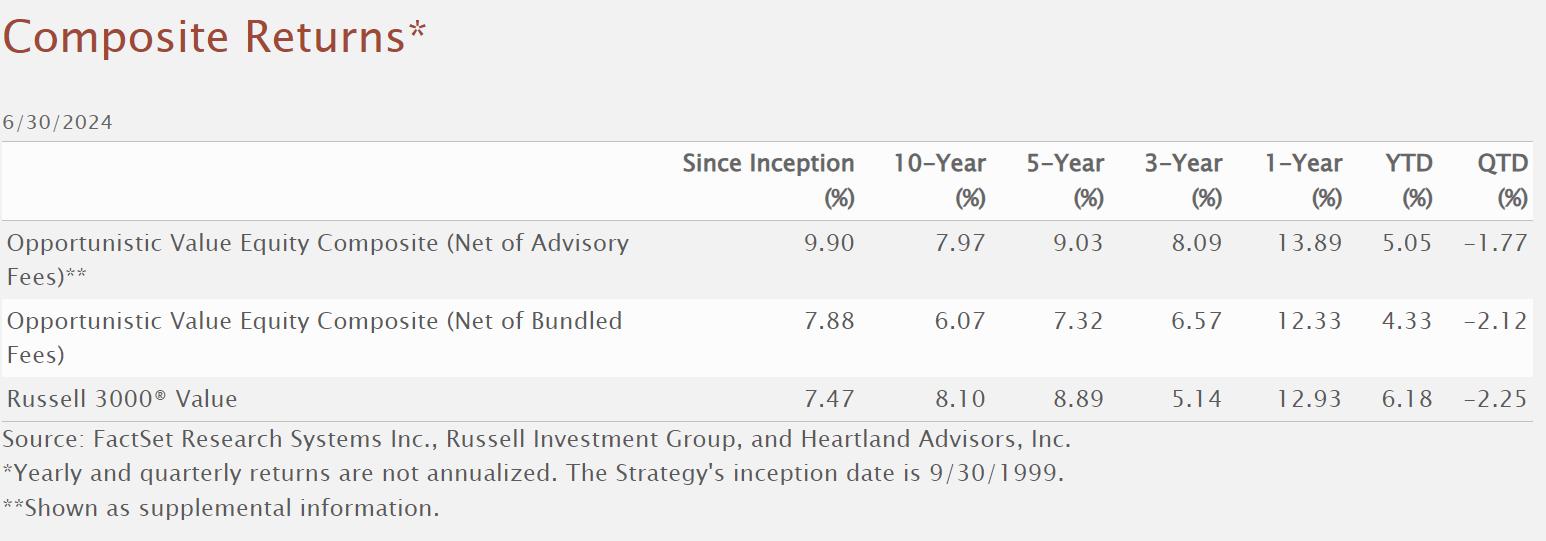Click the 6/30/2024 date label
Image resolution: width=1546 pixels, height=541 pixels.
pyautogui.click(x=58, y=123)
